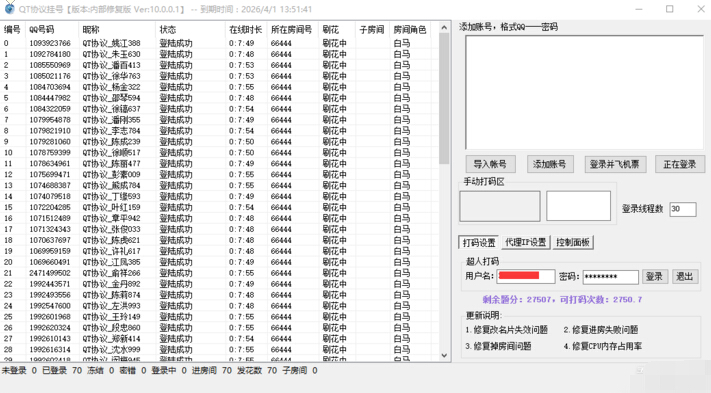The width and height of the screenshot is (711, 393).
Task: Select nickname QT协议_左洪993
Action: tap(112, 306)
